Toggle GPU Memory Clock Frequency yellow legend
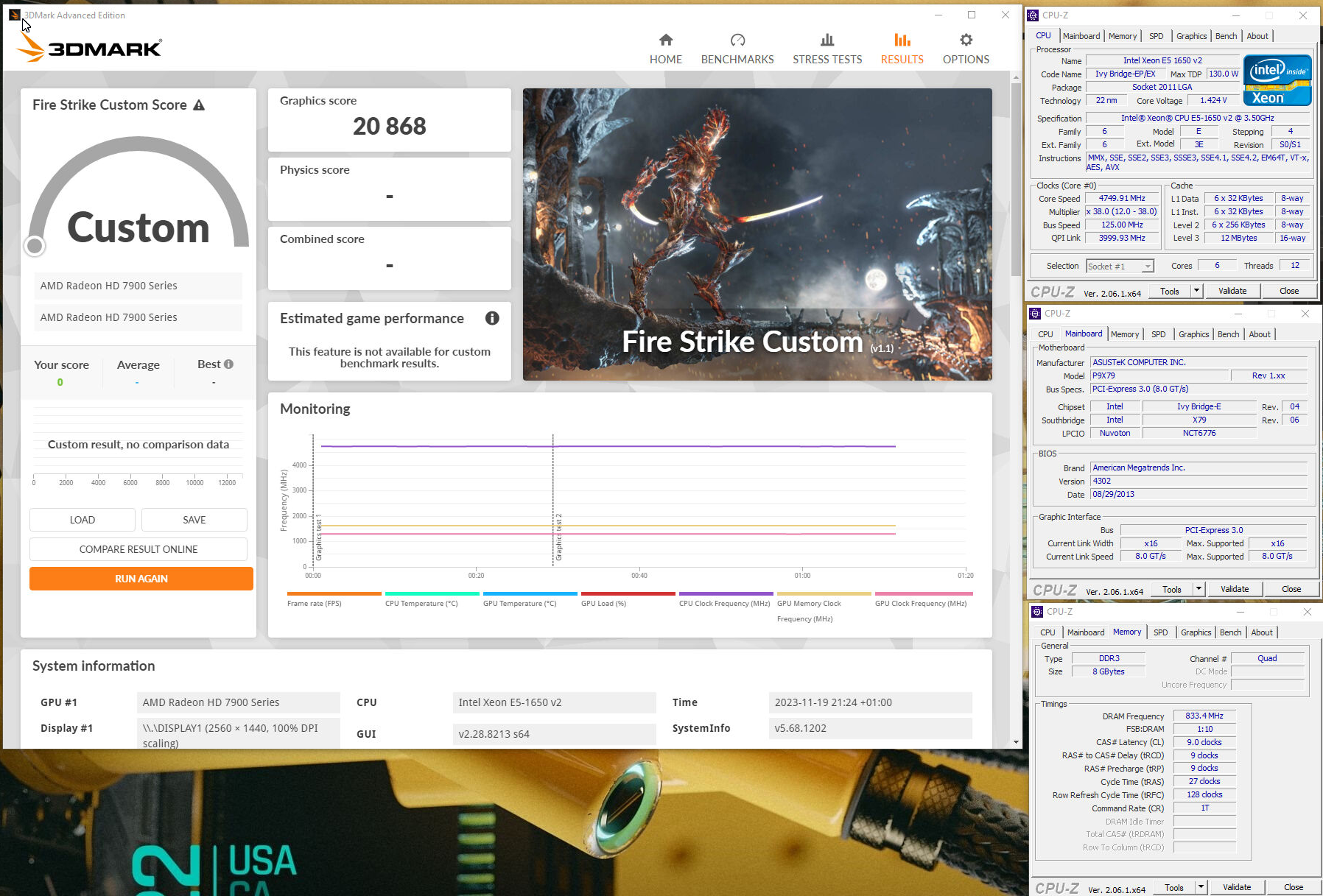 [824, 593]
